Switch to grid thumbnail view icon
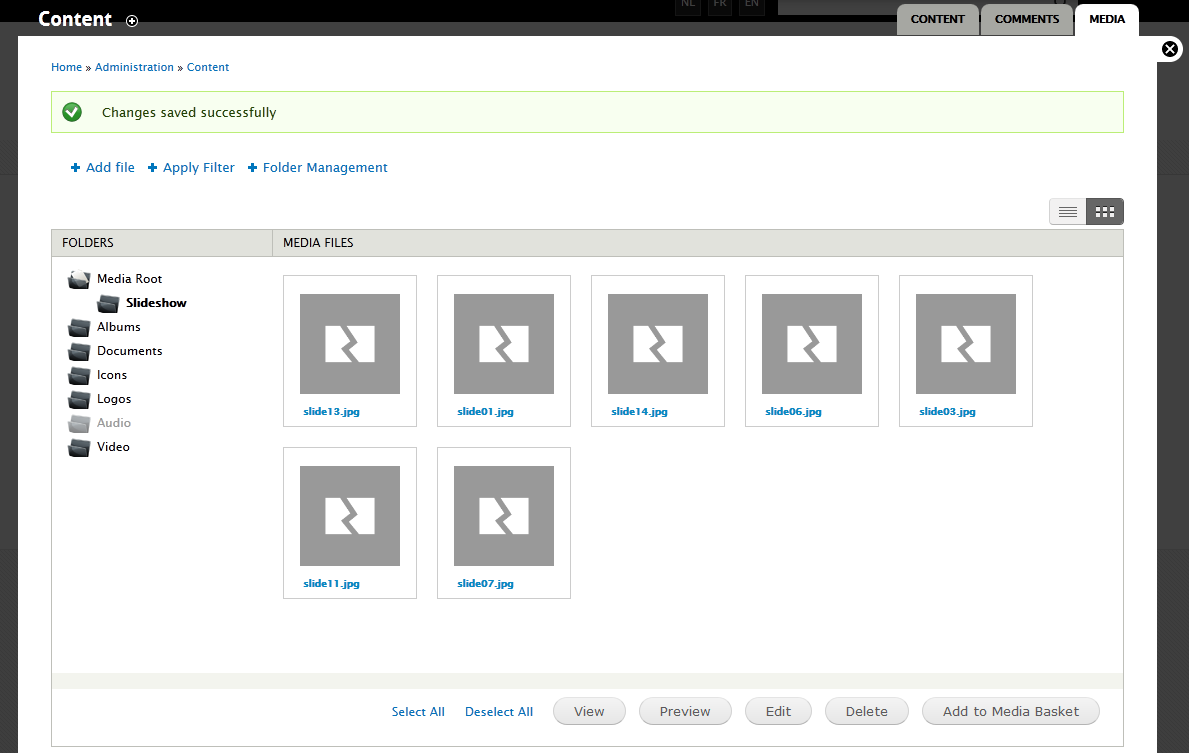The width and height of the screenshot is (1189, 753). (1105, 212)
